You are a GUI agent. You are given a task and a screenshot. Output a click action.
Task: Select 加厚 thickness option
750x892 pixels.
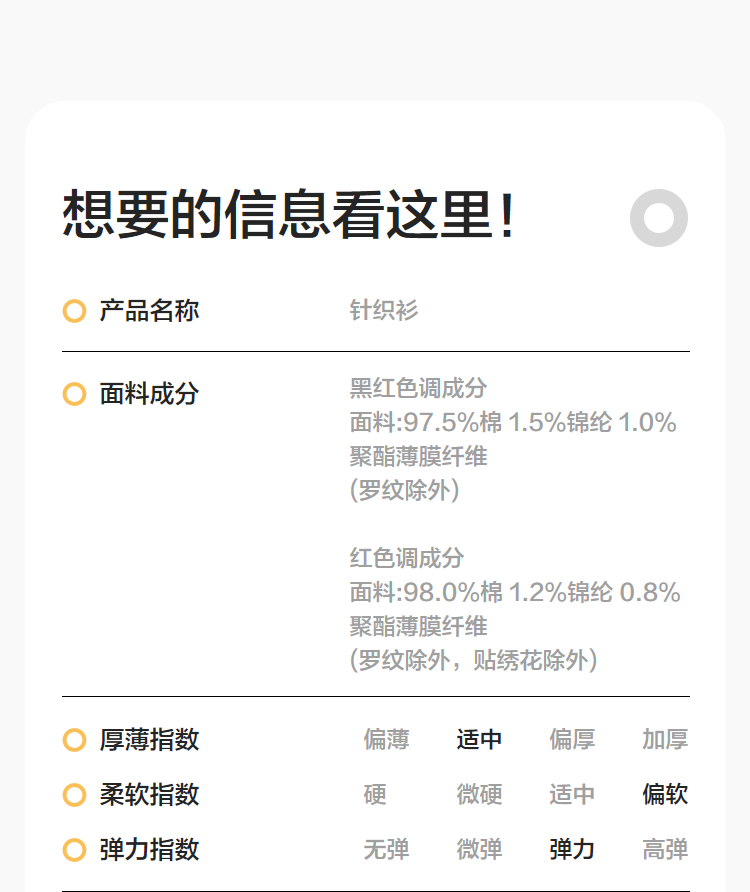click(x=665, y=740)
